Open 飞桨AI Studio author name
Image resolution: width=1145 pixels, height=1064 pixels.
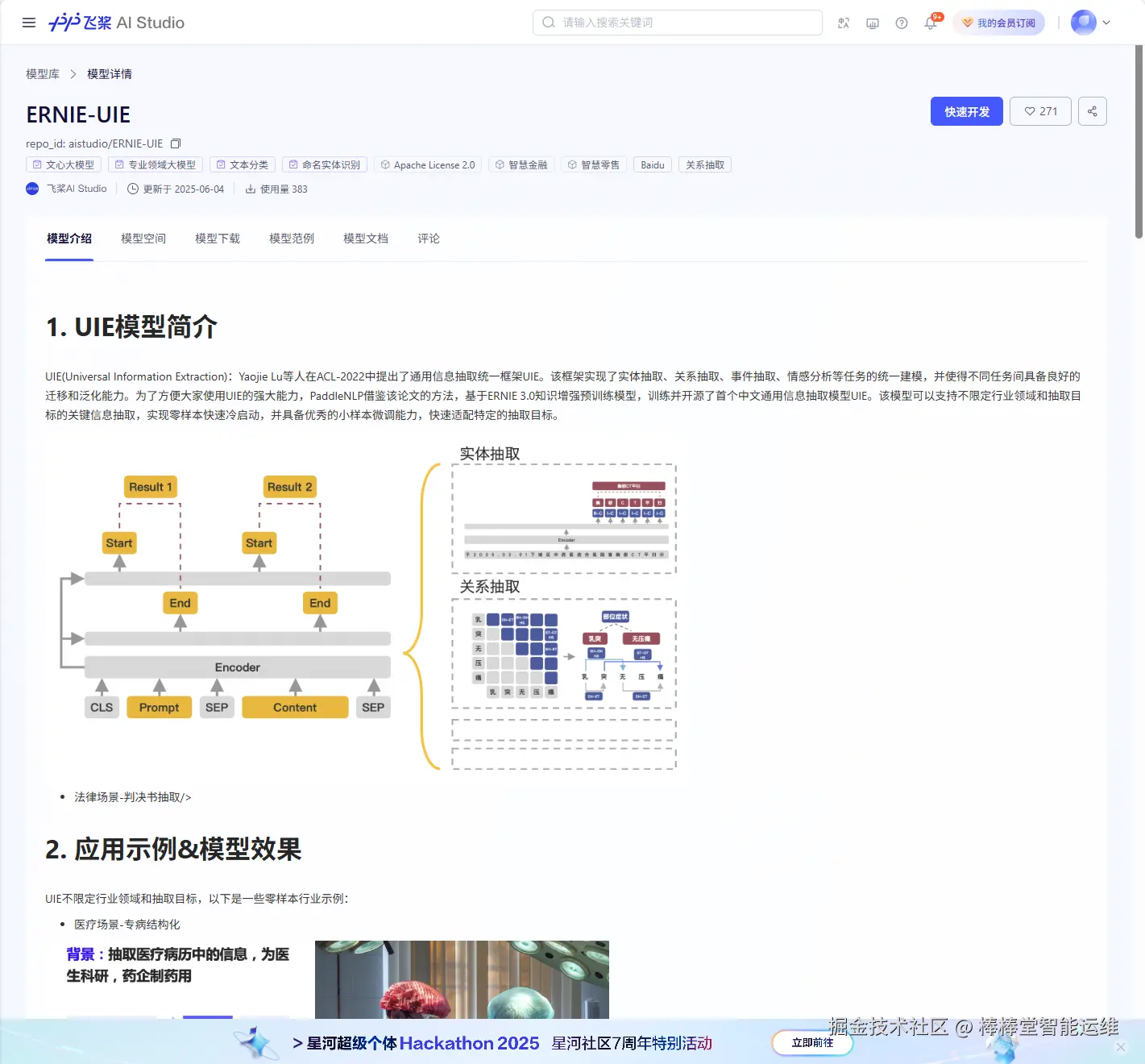tap(77, 189)
